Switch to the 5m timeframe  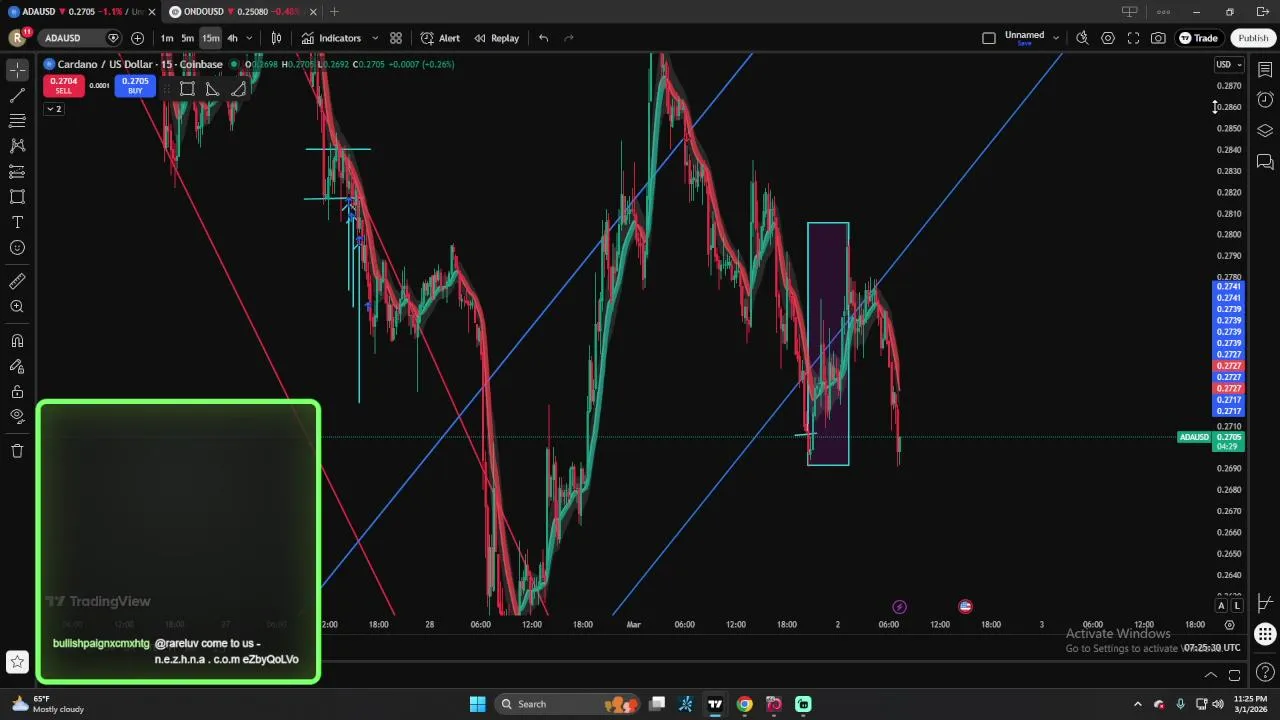[x=188, y=38]
